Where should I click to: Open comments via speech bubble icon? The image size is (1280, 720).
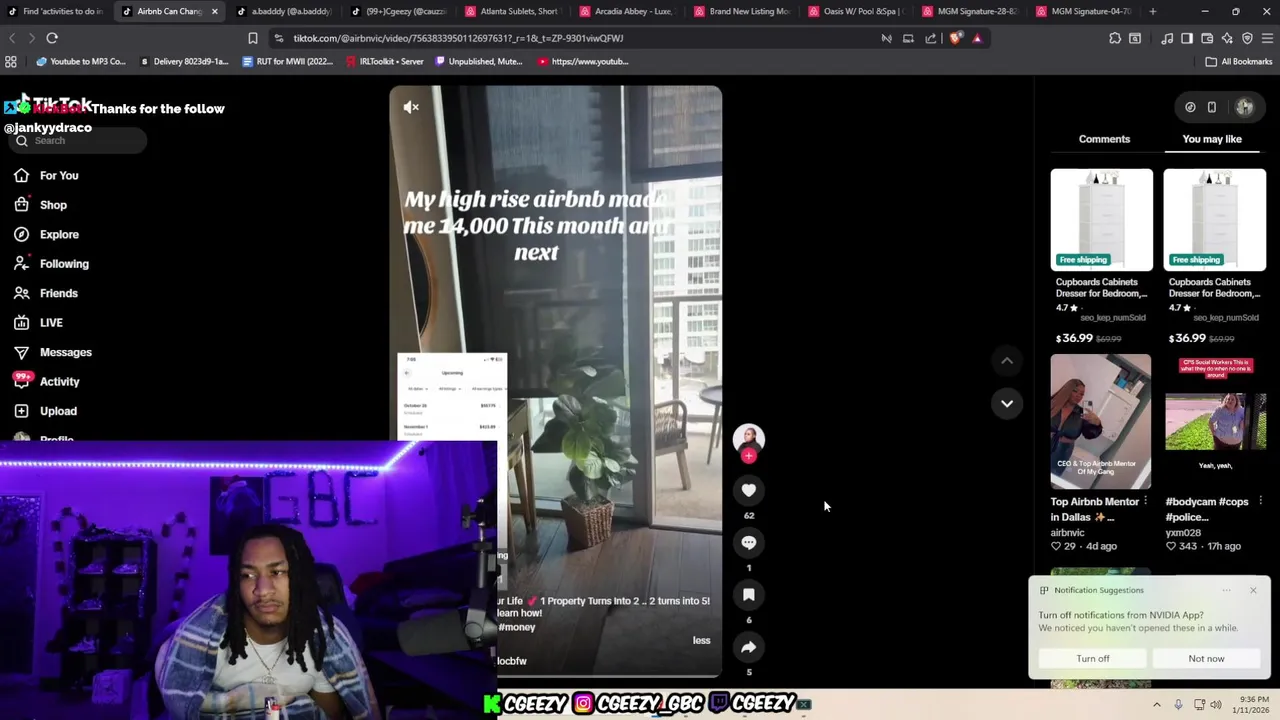(749, 542)
